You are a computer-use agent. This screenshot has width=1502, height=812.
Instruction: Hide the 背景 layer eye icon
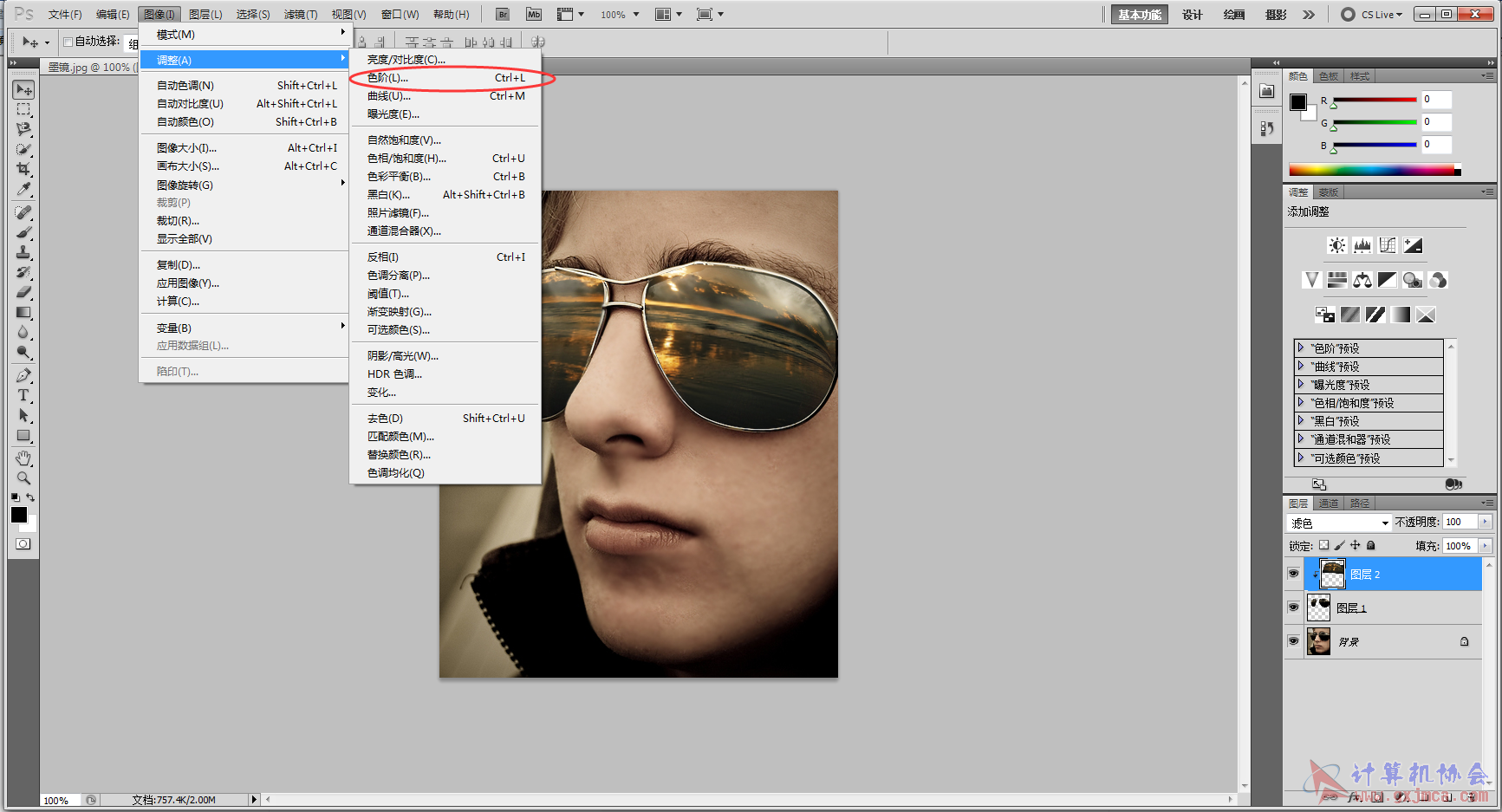click(1293, 641)
